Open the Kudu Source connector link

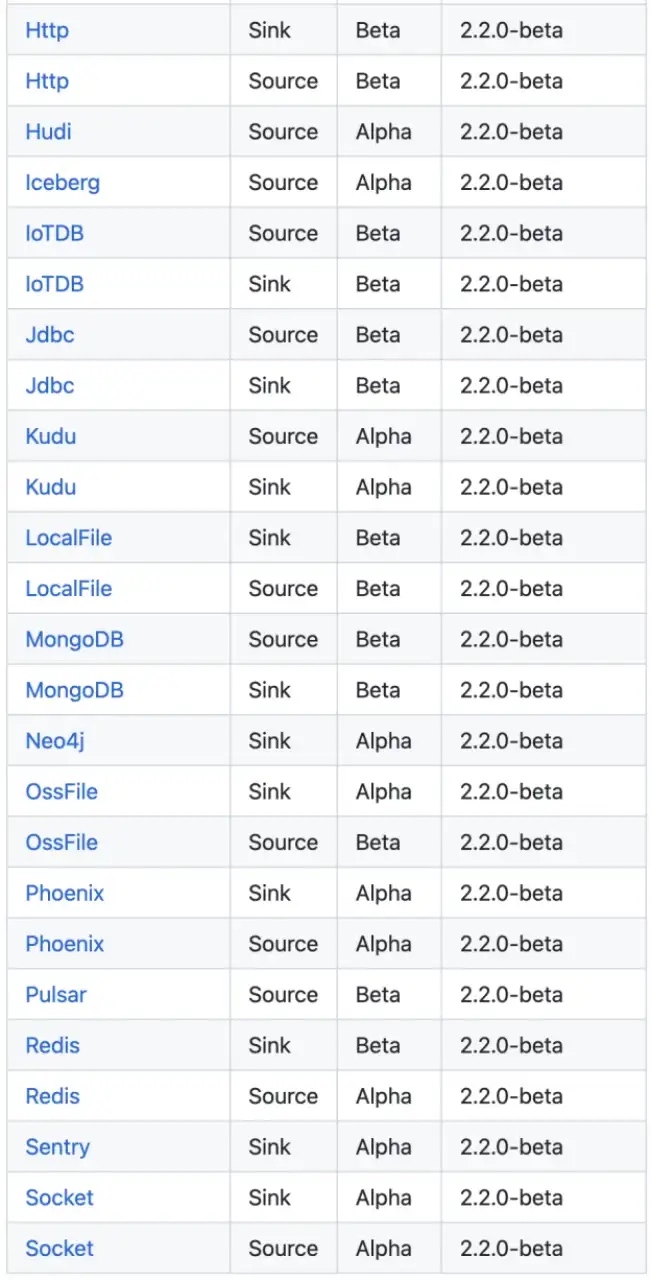50,436
